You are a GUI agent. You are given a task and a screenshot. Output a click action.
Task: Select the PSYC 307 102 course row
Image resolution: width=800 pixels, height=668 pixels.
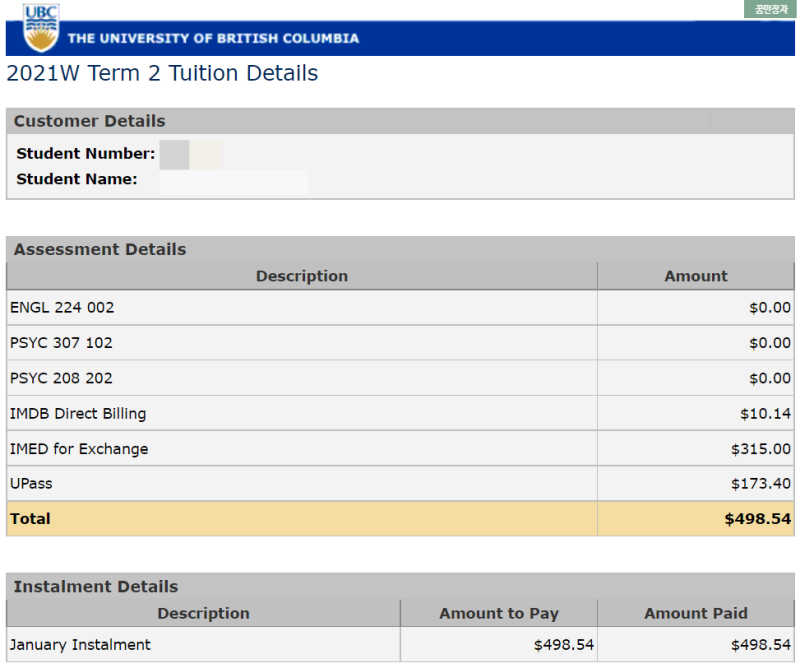coord(62,343)
